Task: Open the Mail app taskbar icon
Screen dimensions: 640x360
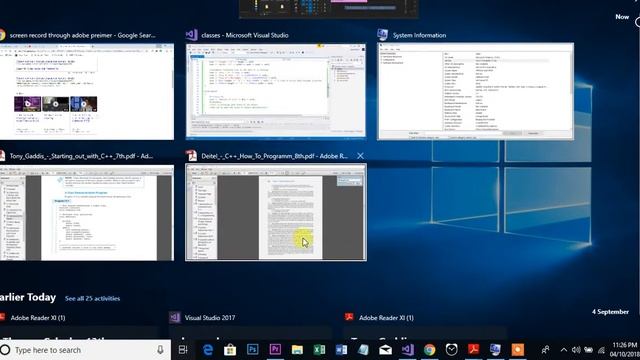Action: click(x=385, y=350)
